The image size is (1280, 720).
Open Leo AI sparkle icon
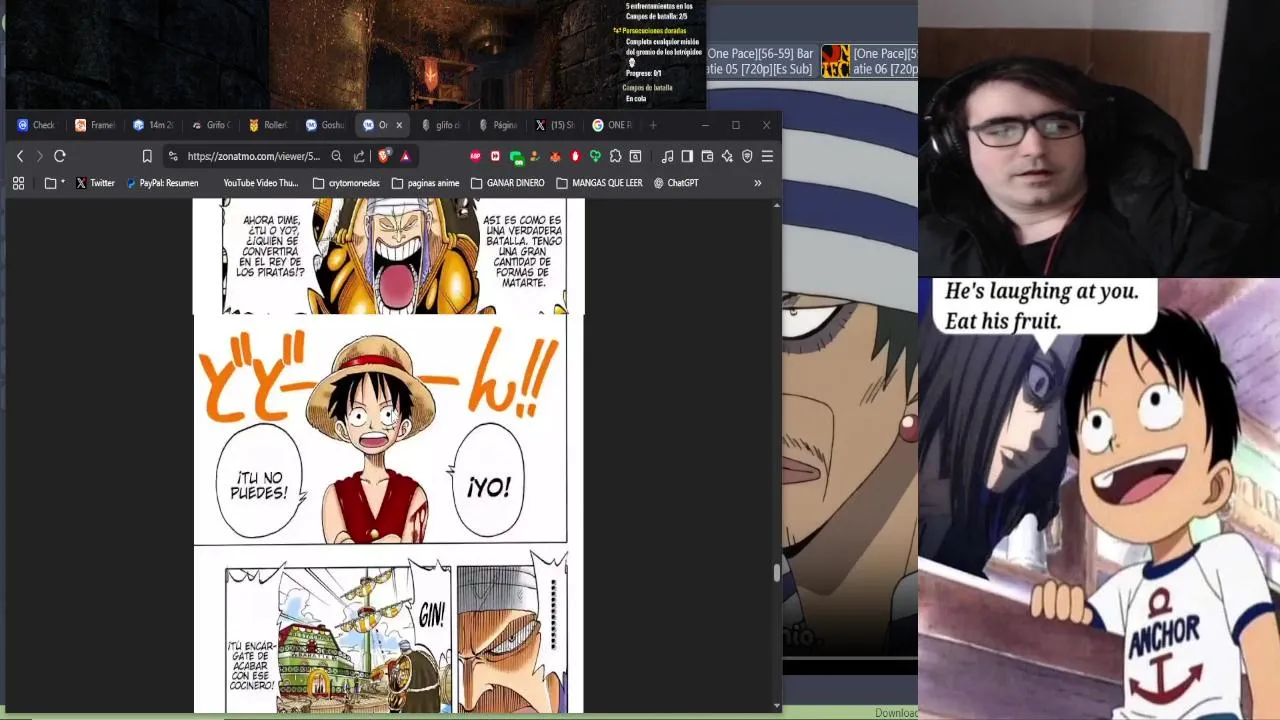click(727, 156)
